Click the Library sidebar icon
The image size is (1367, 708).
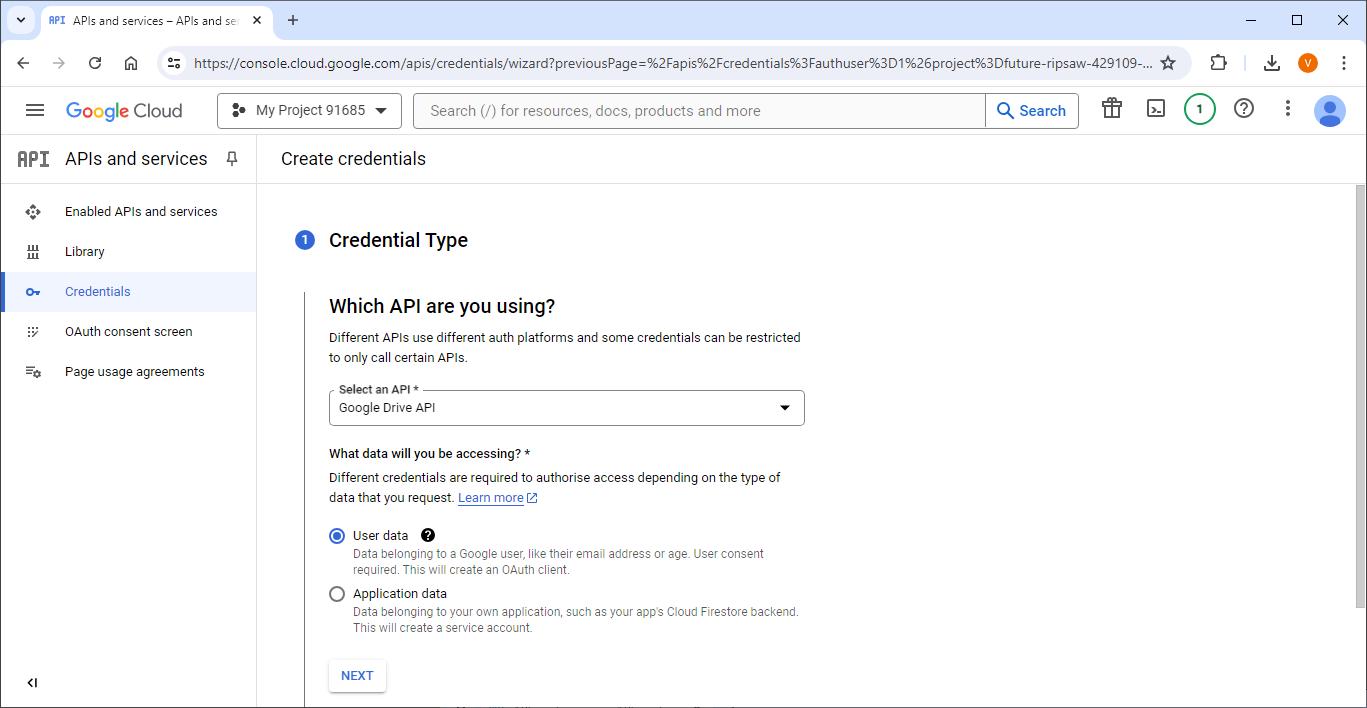pos(33,252)
